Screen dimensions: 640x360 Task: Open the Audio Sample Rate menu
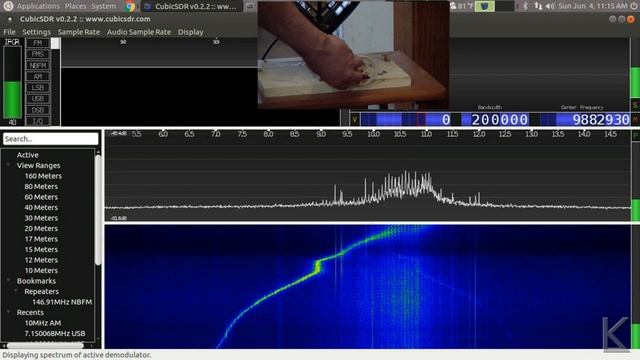pyautogui.click(x=139, y=32)
